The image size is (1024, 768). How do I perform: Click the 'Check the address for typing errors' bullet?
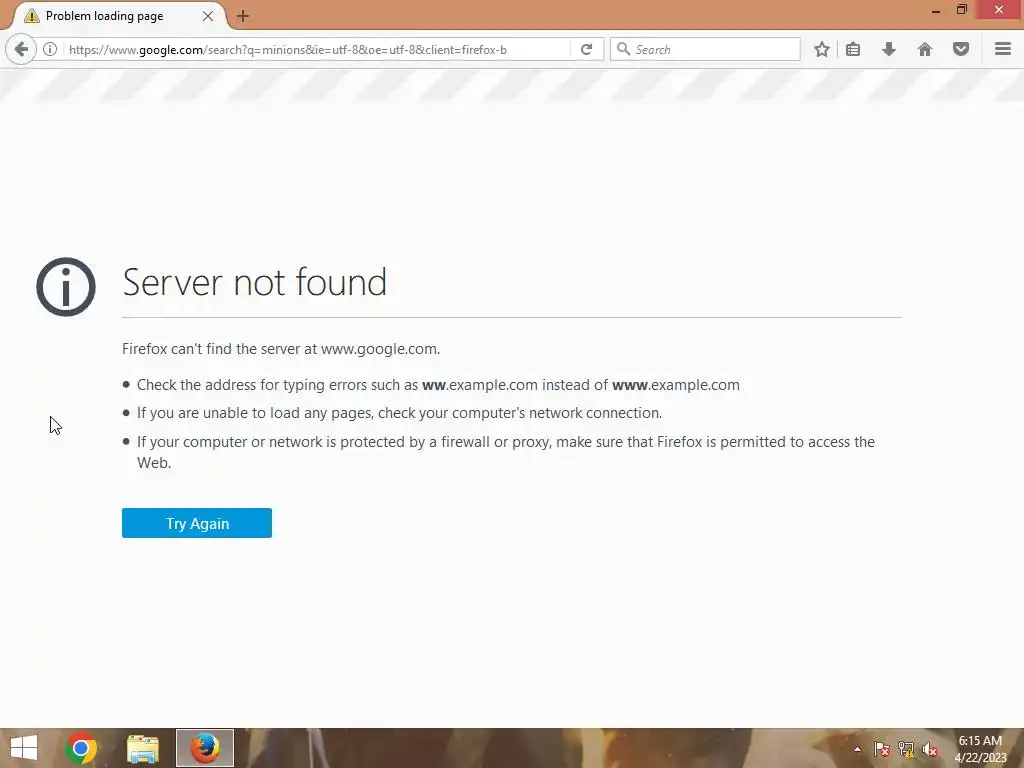pyautogui.click(x=438, y=385)
